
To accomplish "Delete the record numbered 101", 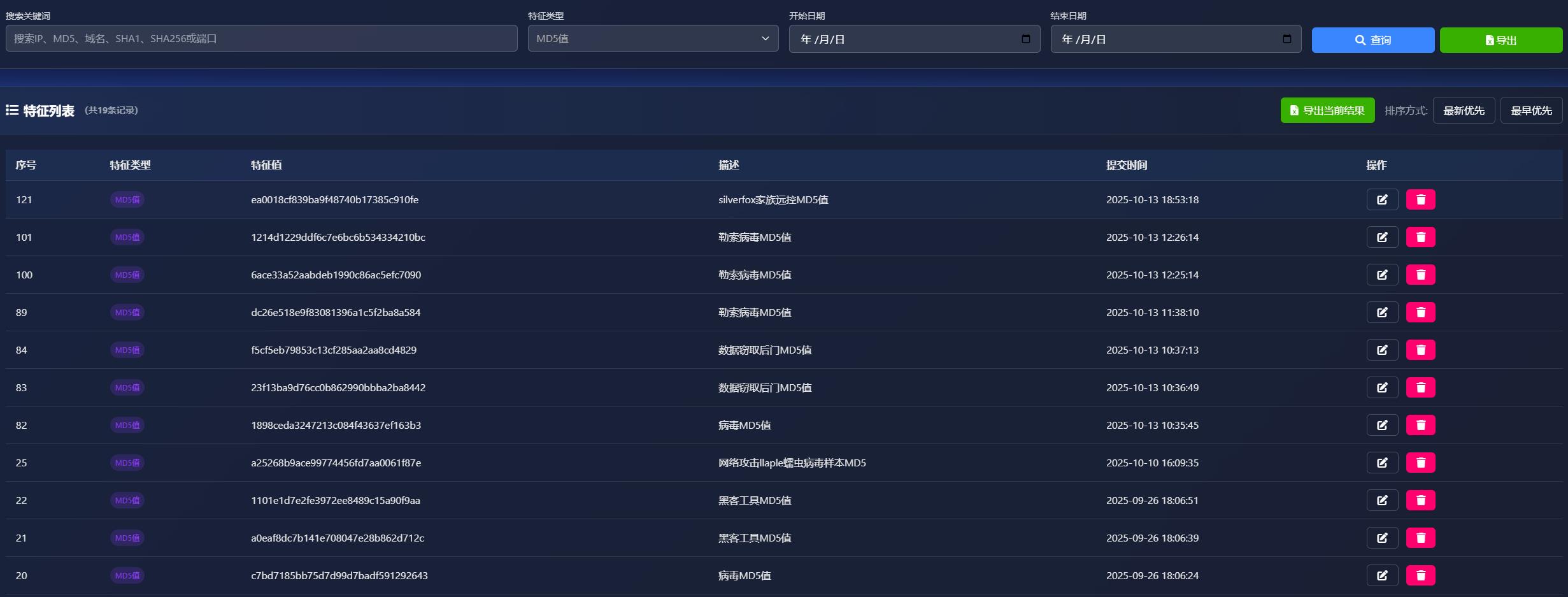I will coord(1420,237).
